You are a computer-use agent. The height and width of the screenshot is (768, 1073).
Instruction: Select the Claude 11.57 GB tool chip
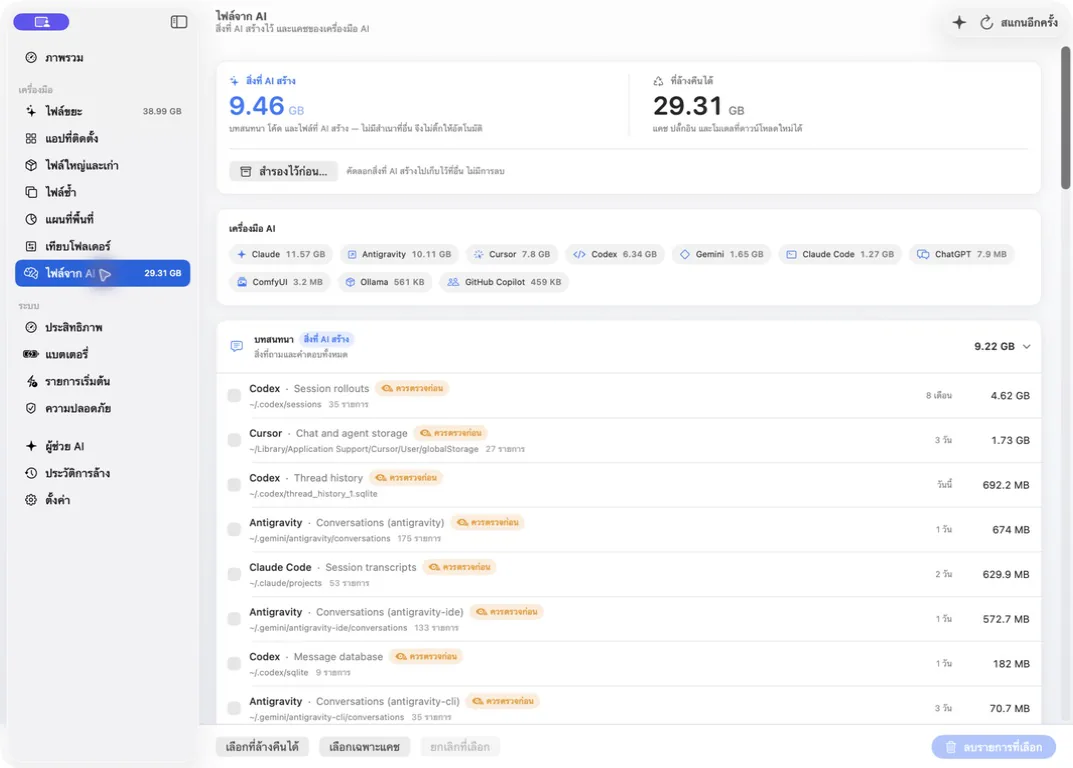(x=281, y=254)
